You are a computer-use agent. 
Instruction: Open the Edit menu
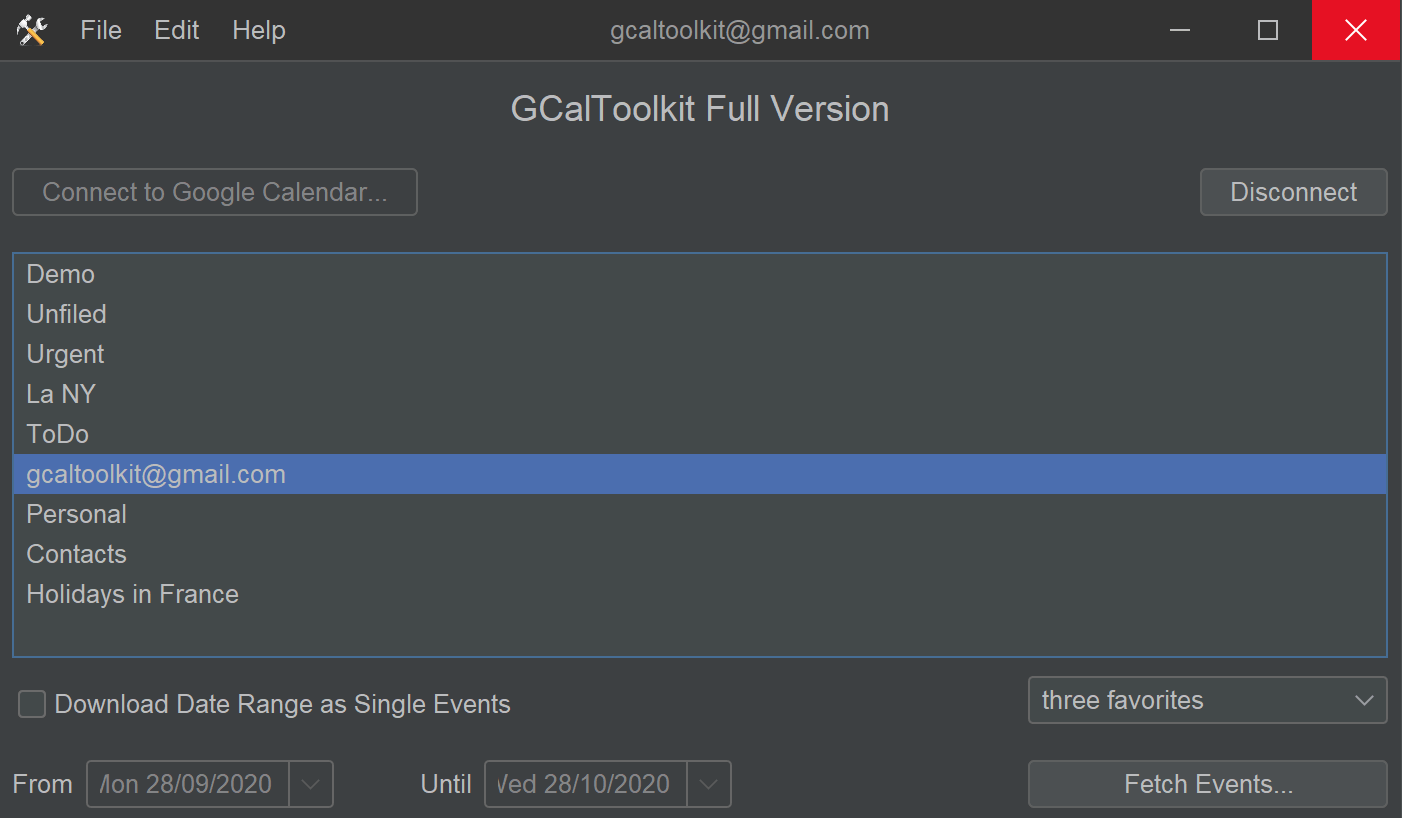click(x=177, y=30)
